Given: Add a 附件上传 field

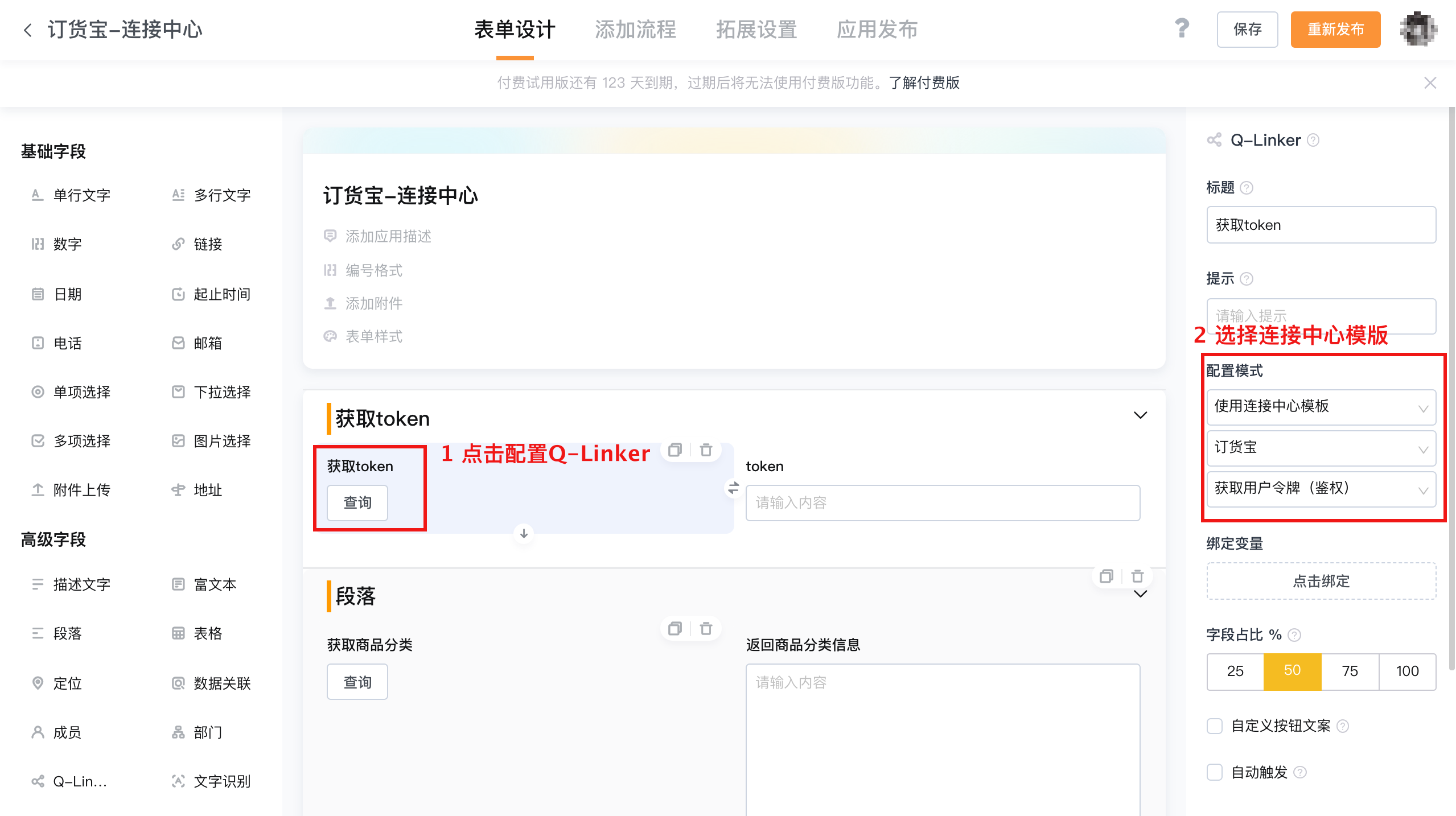Looking at the screenshot, I should [71, 490].
